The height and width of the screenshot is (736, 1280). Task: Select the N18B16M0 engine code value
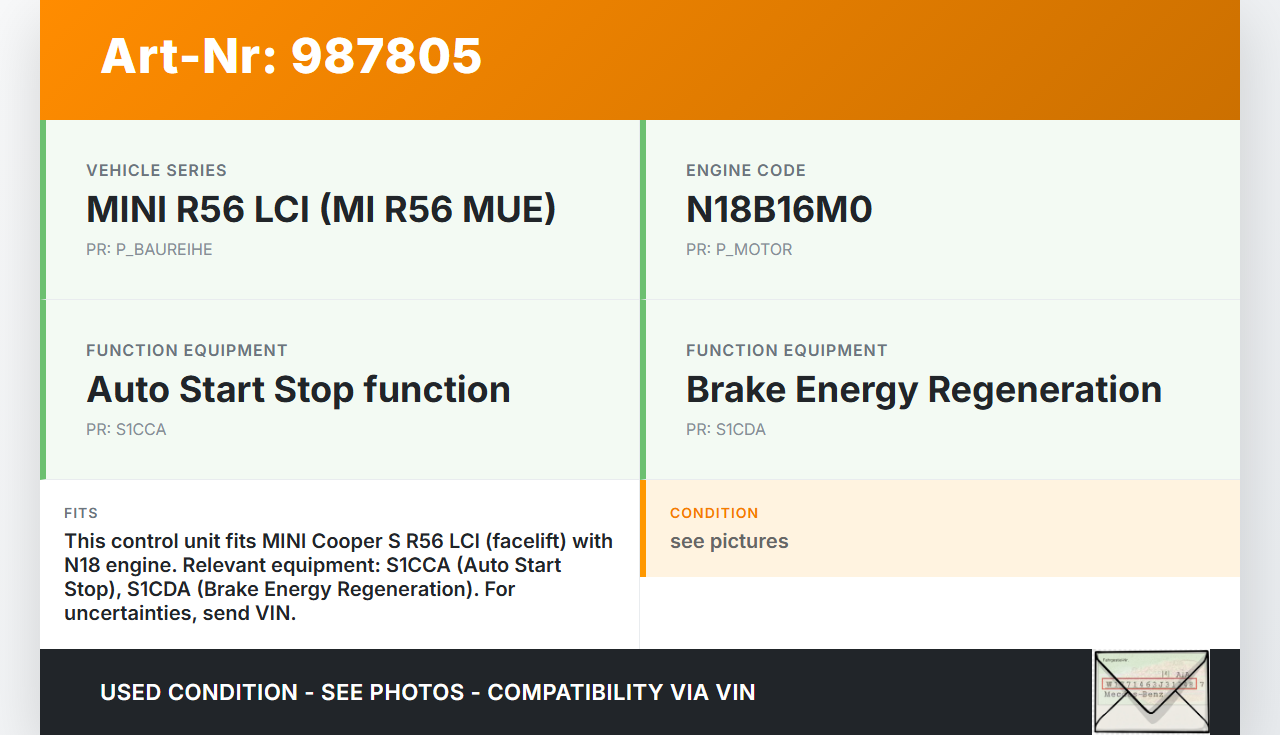pyautogui.click(x=779, y=209)
